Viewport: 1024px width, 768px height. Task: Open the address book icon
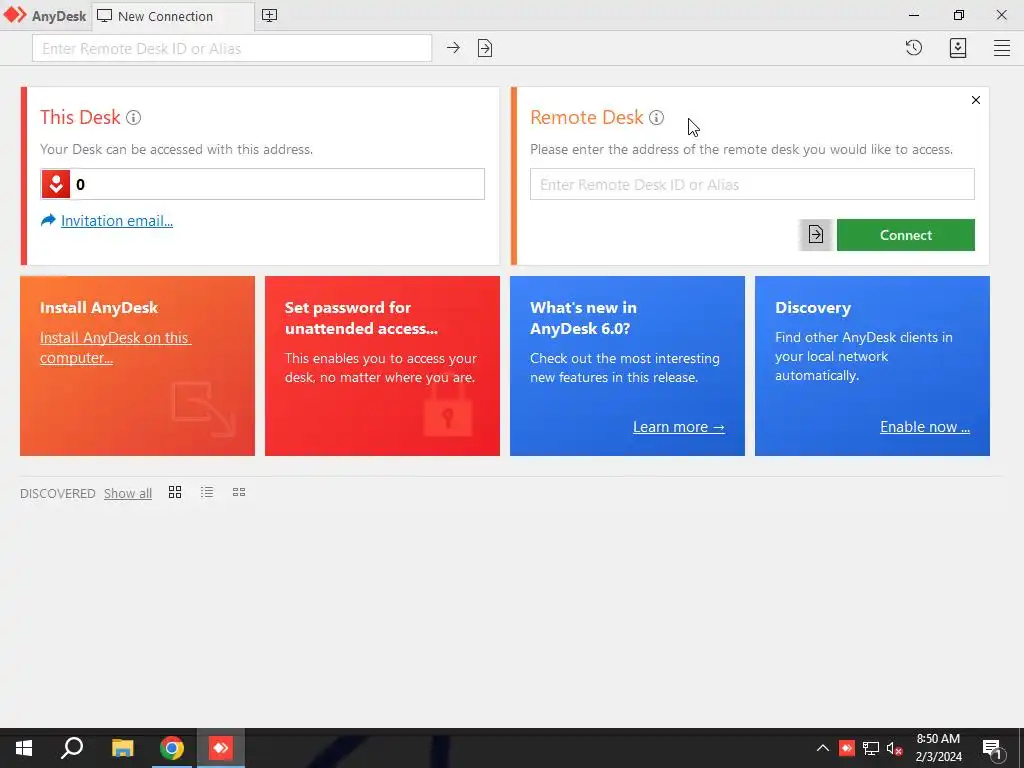[957, 48]
